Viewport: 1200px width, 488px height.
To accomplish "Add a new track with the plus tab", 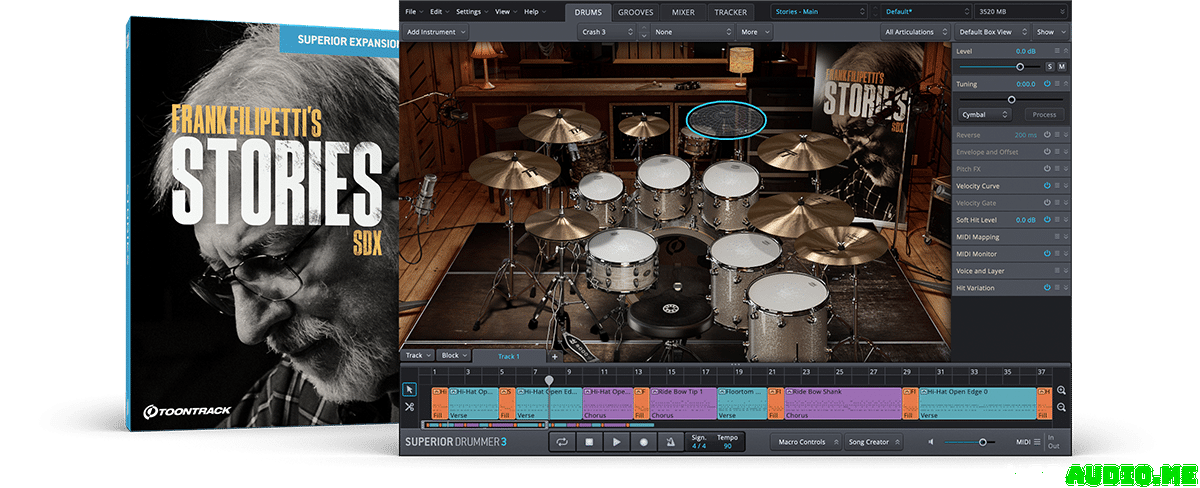I will tap(555, 356).
